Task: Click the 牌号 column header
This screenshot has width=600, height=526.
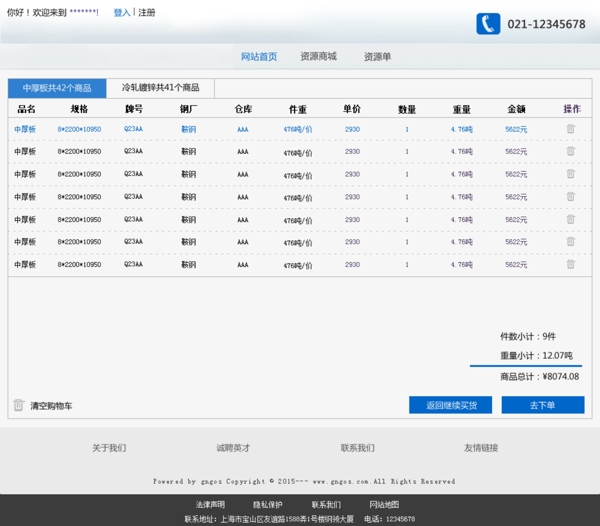Action: pyautogui.click(x=134, y=109)
